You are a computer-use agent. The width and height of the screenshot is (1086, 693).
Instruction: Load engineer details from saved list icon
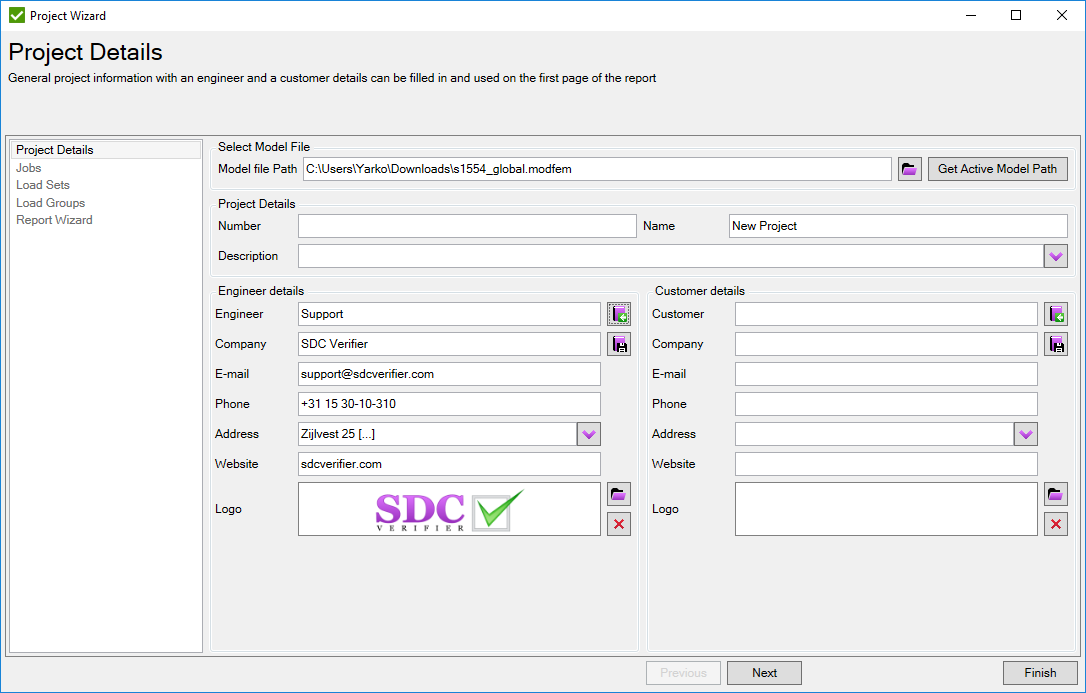(x=619, y=314)
